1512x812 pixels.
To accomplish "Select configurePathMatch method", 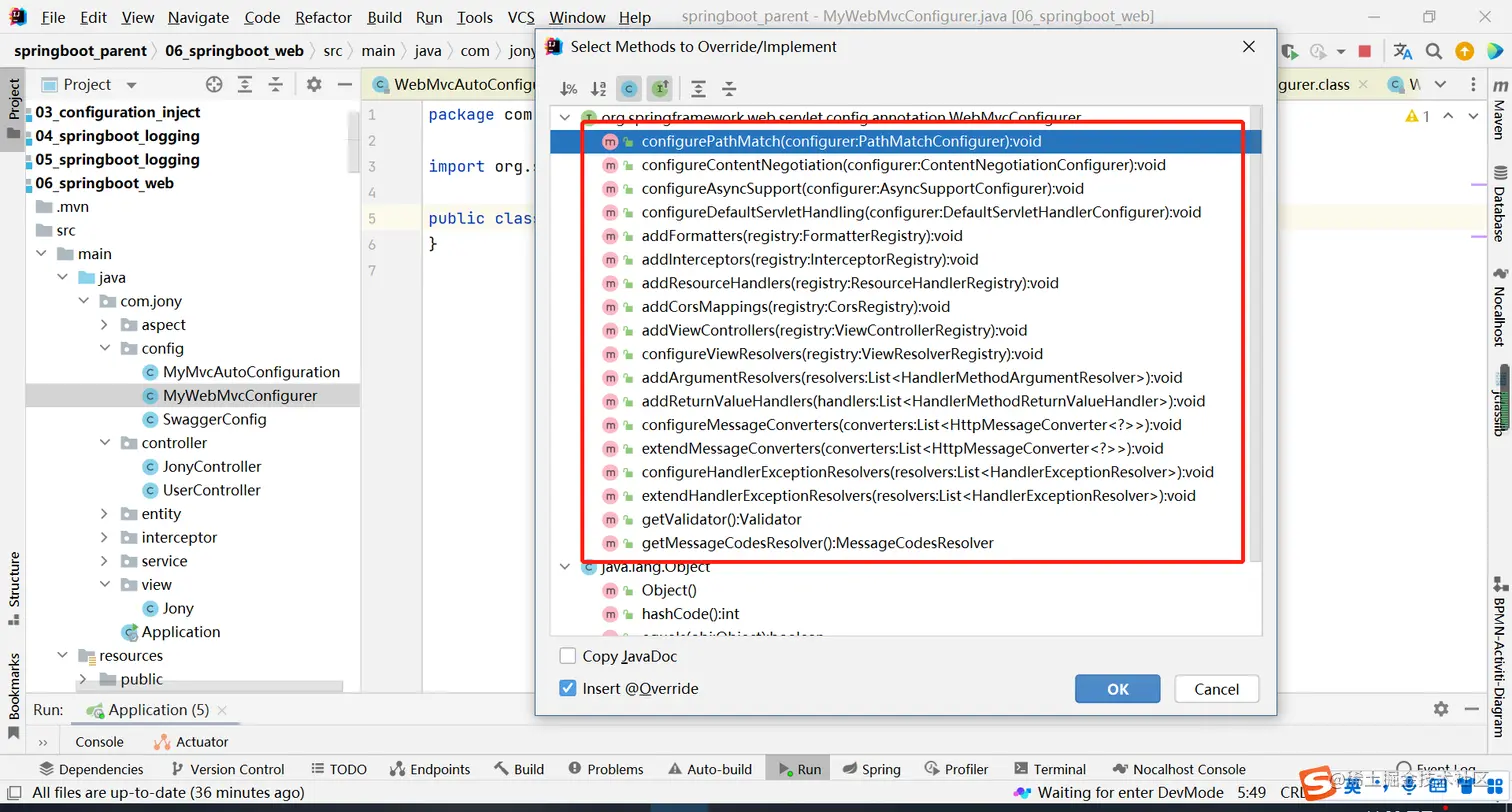I will point(906,142).
